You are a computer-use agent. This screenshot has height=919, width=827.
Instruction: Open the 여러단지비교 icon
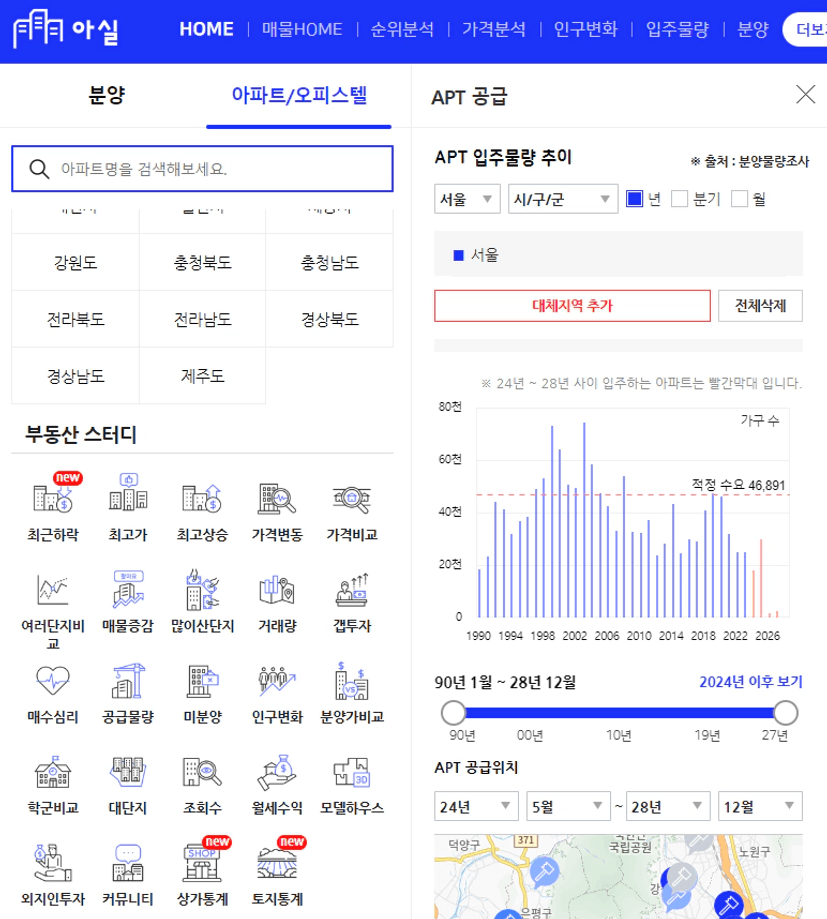tap(53, 590)
